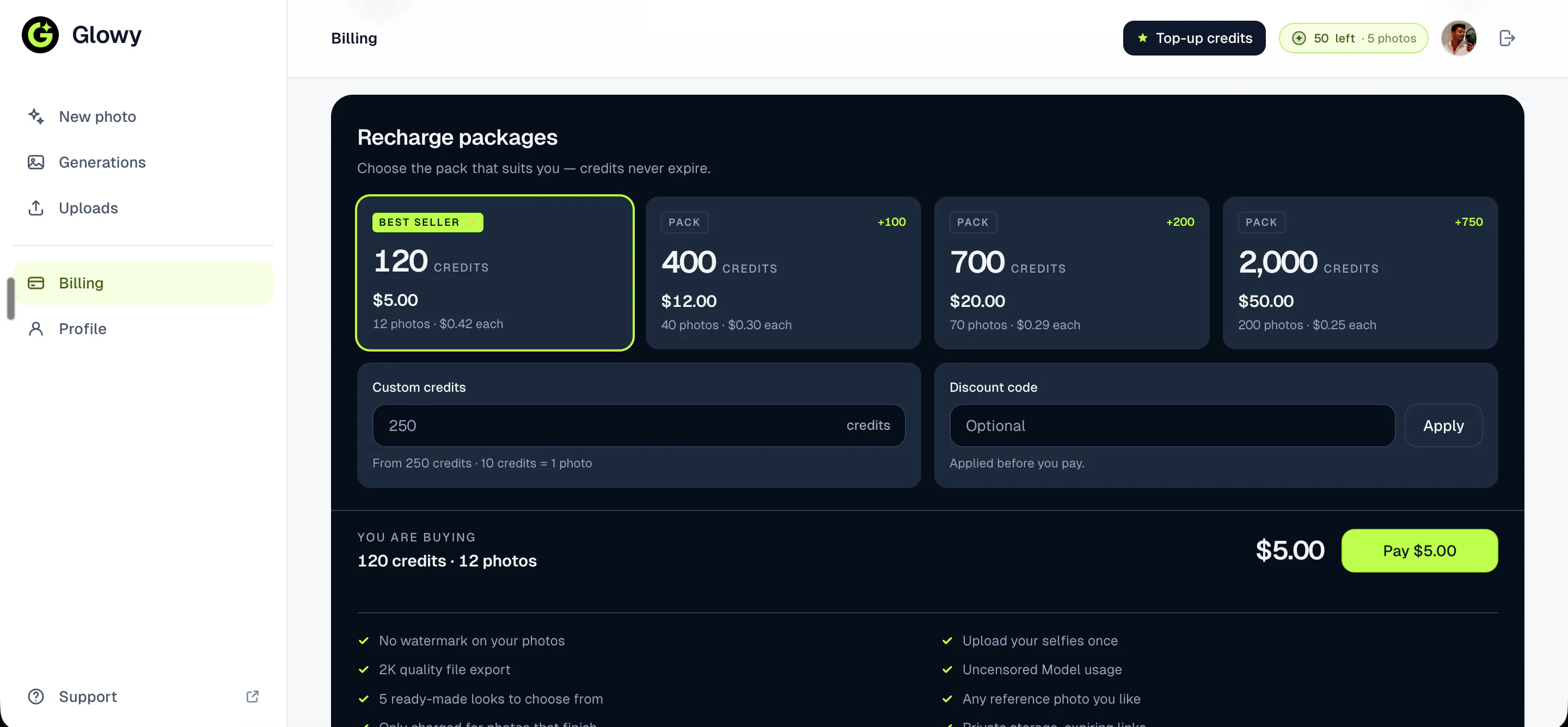Focus the Custom credits input field

[x=639, y=425]
